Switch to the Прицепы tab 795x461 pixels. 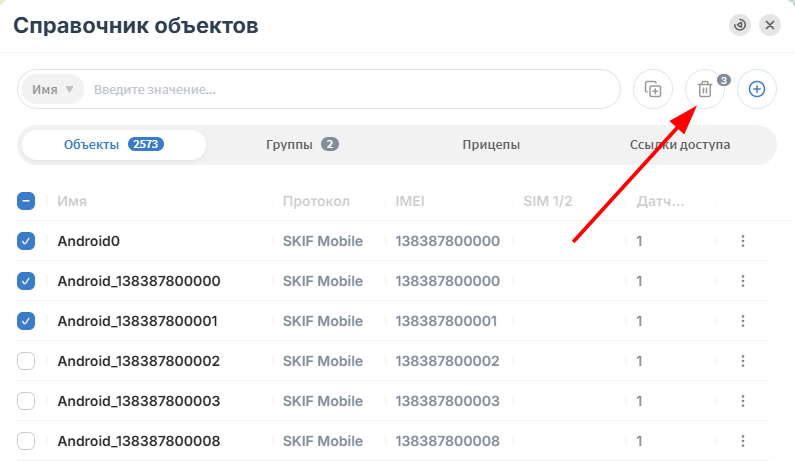pos(491,145)
